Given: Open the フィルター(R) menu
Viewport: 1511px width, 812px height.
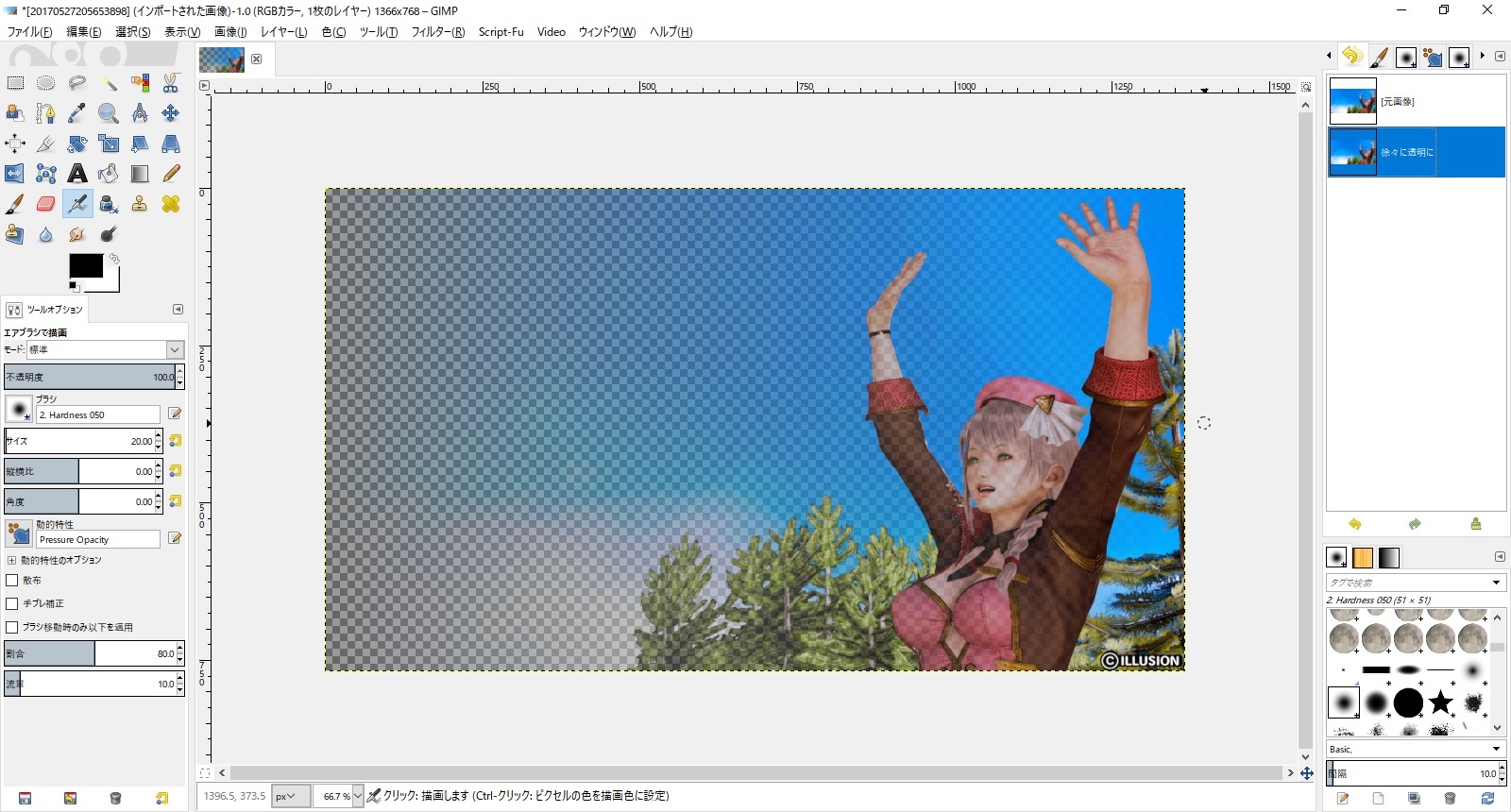Looking at the screenshot, I should click(x=438, y=32).
